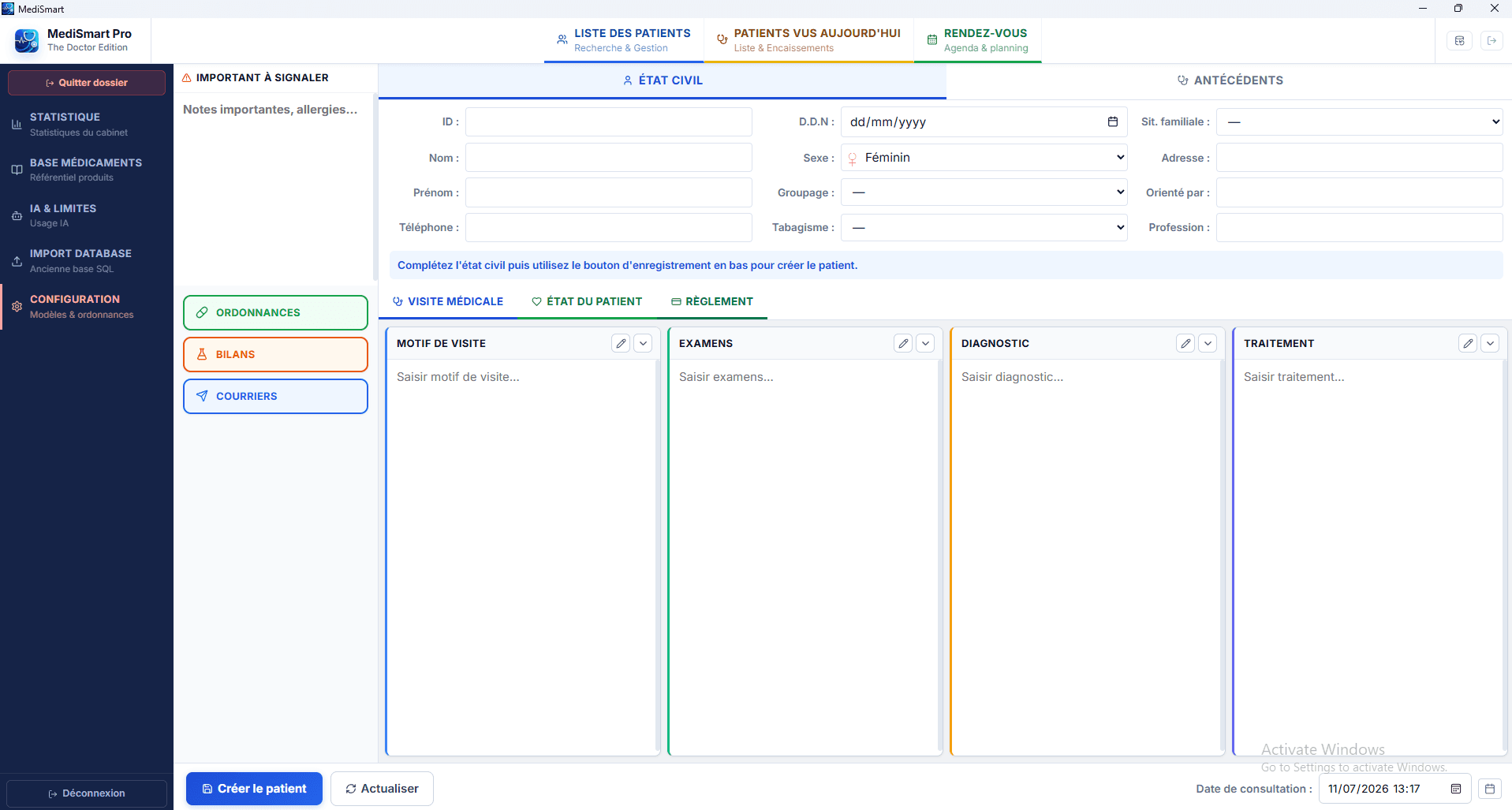Click the Nom input field
The width and height of the screenshot is (1512, 810).
coord(608,158)
